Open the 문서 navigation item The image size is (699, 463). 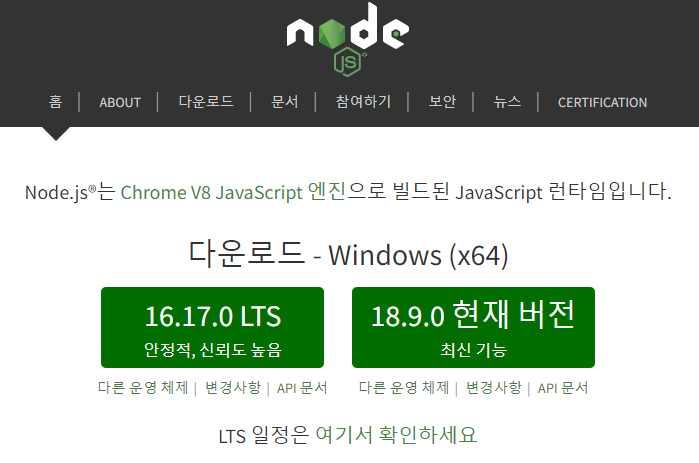click(x=284, y=102)
